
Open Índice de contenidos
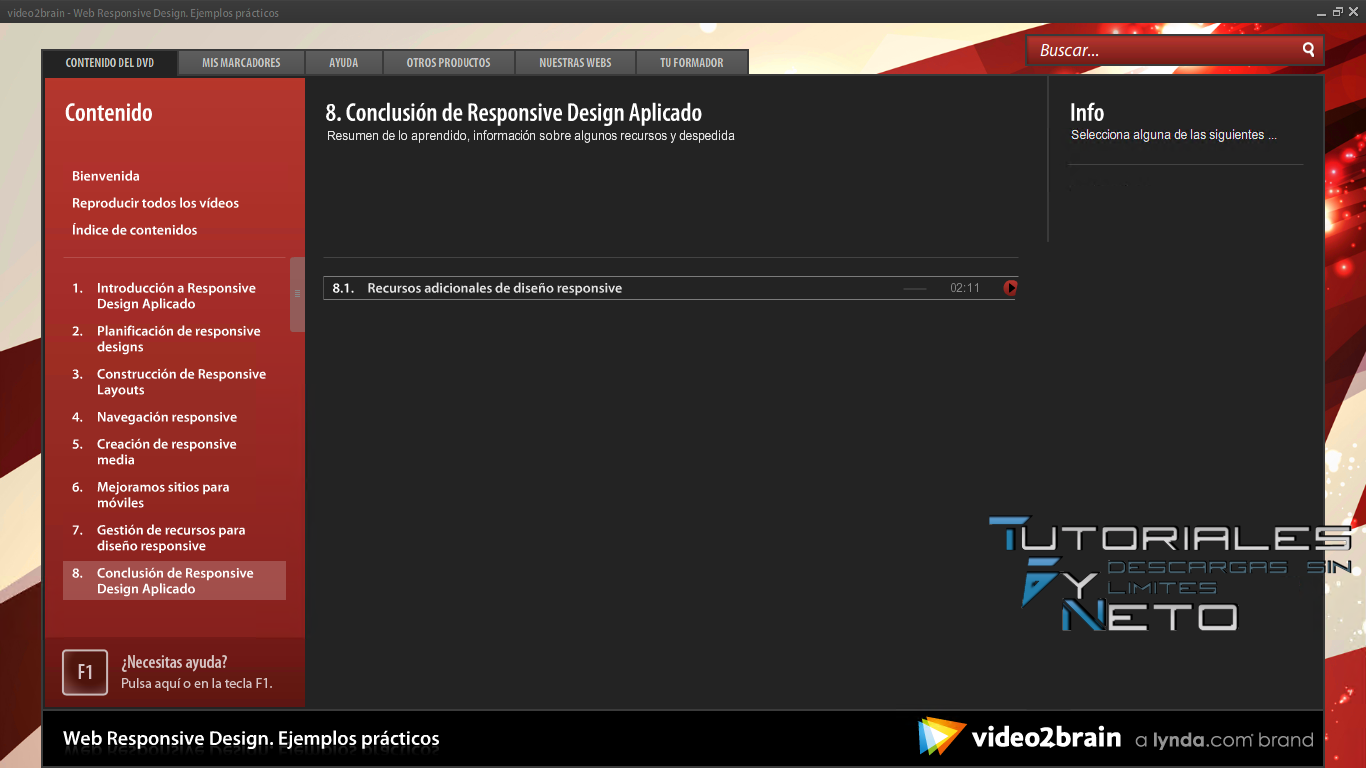(134, 230)
